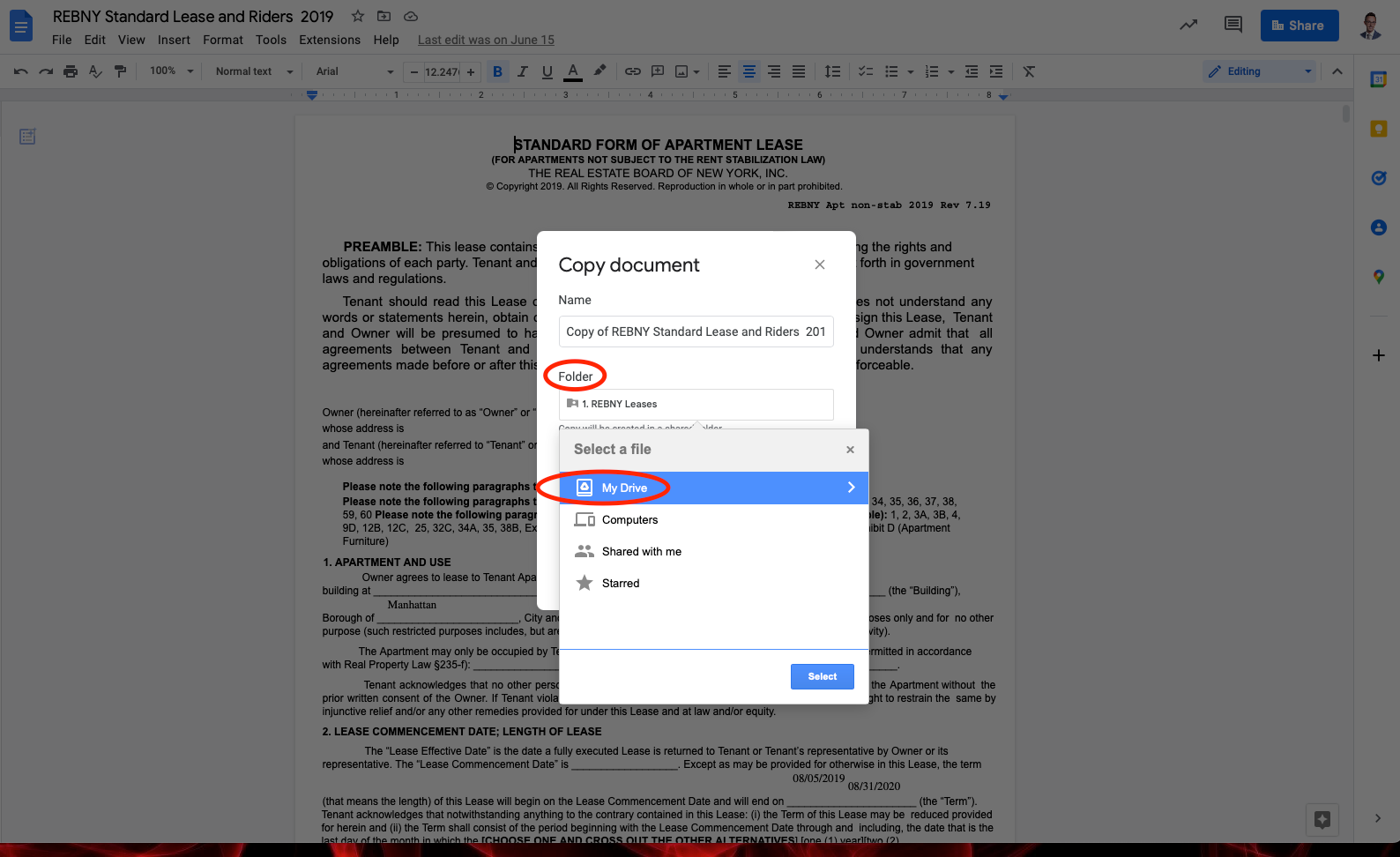Open the Docs home icon

(x=21, y=26)
